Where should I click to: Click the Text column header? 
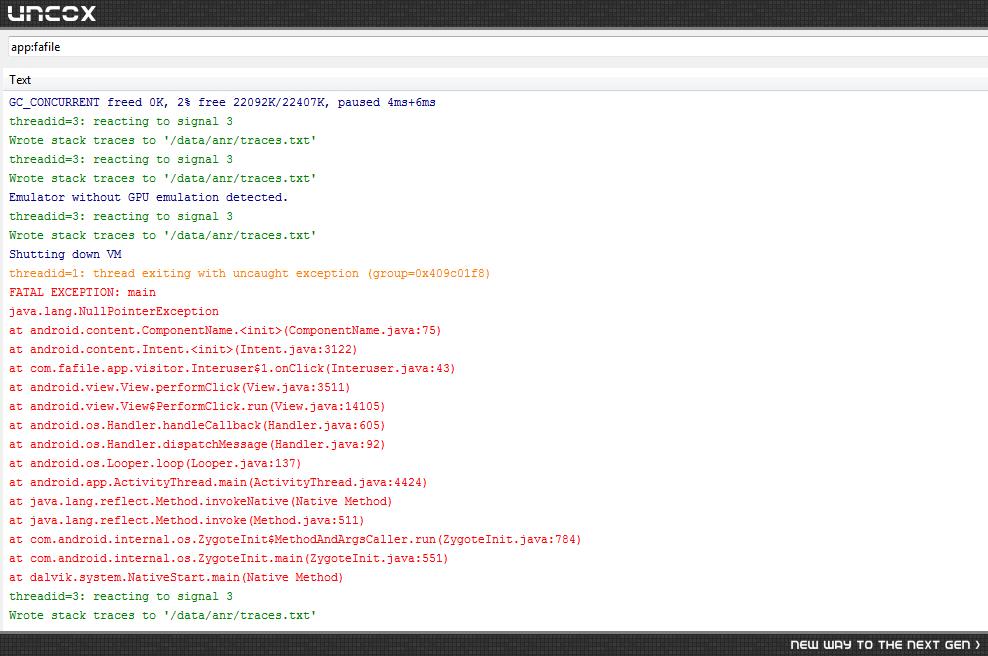pos(20,80)
